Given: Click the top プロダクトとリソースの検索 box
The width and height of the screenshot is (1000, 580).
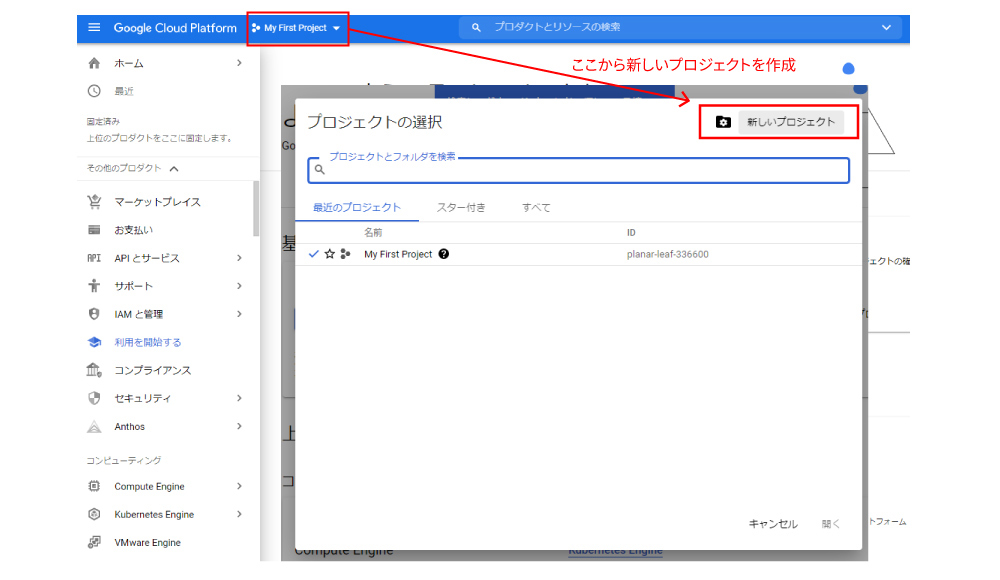Looking at the screenshot, I should 680,27.
